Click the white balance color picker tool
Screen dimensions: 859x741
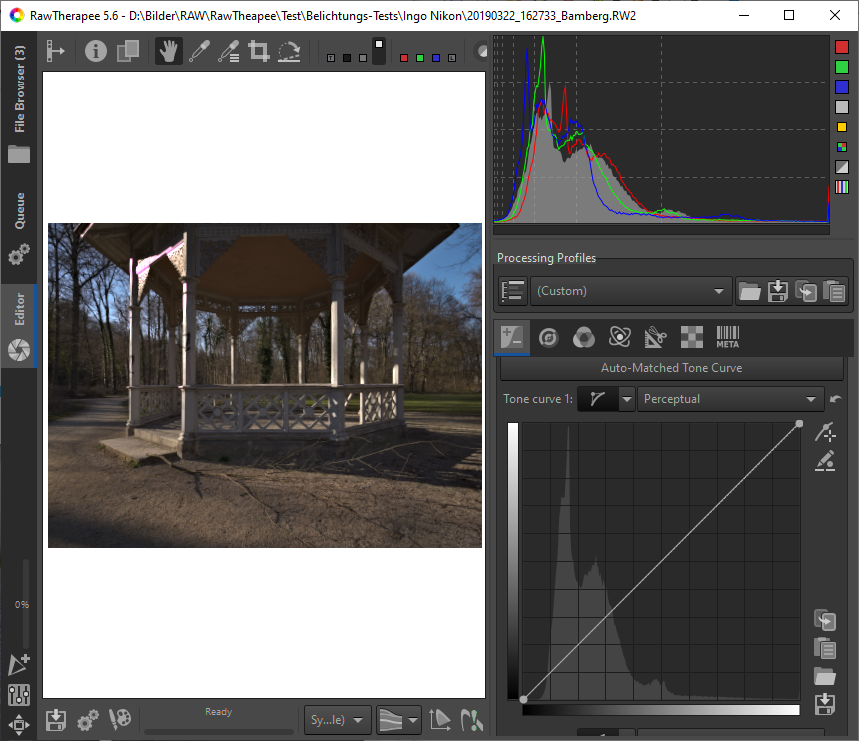tap(198, 51)
